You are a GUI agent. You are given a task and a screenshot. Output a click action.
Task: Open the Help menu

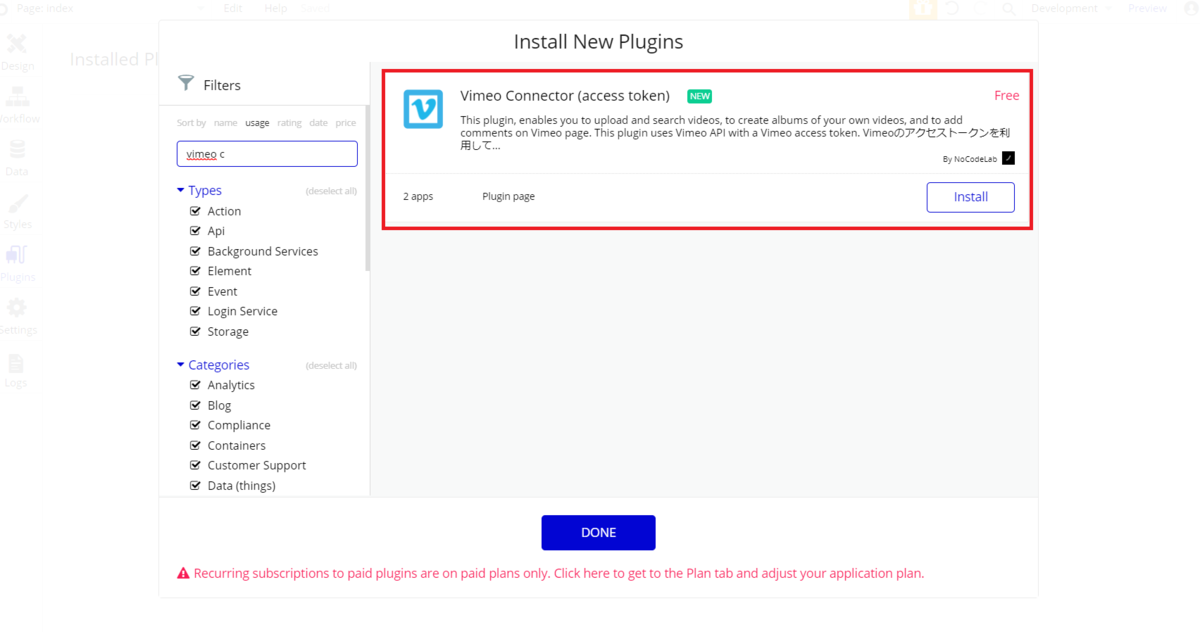(275, 8)
